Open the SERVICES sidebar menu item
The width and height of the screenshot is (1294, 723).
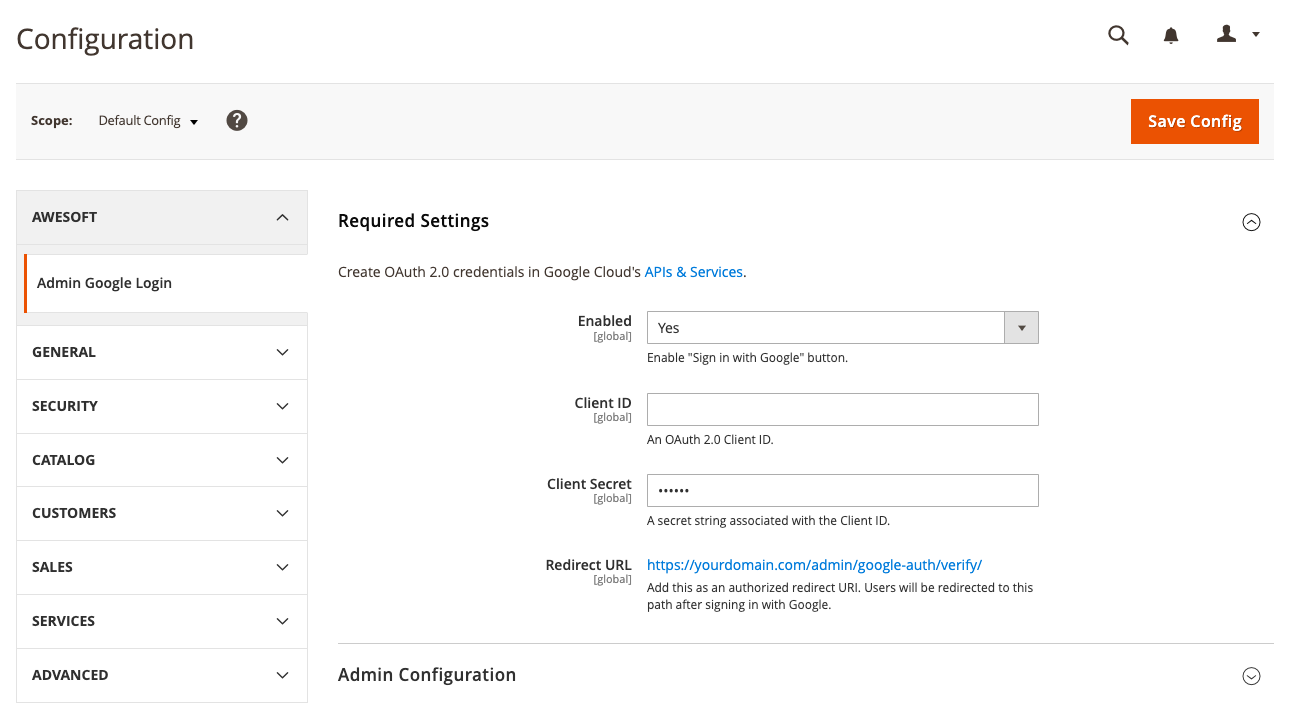point(162,621)
